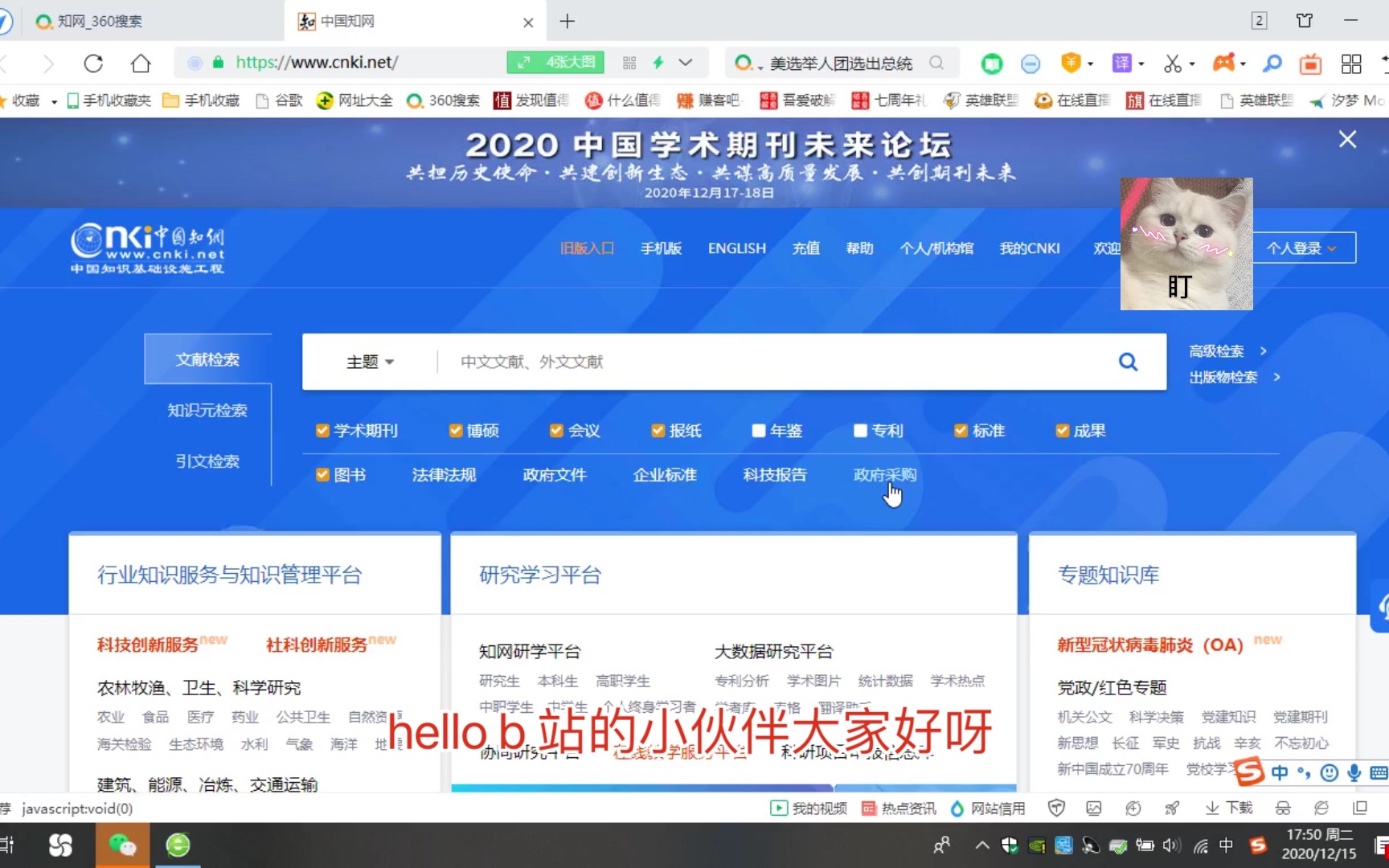Screen dimensions: 1389x868
Task: Open the 出版物检索 arrow link
Action: point(1277,377)
